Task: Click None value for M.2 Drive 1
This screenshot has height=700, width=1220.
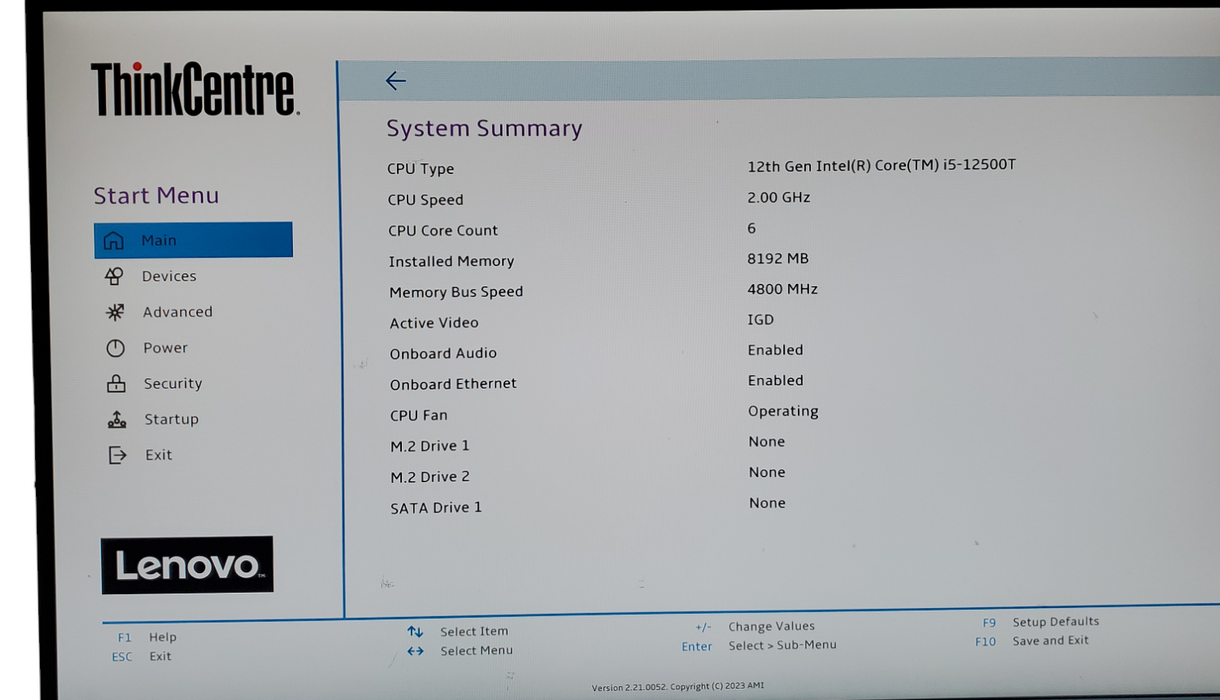Action: [767, 442]
